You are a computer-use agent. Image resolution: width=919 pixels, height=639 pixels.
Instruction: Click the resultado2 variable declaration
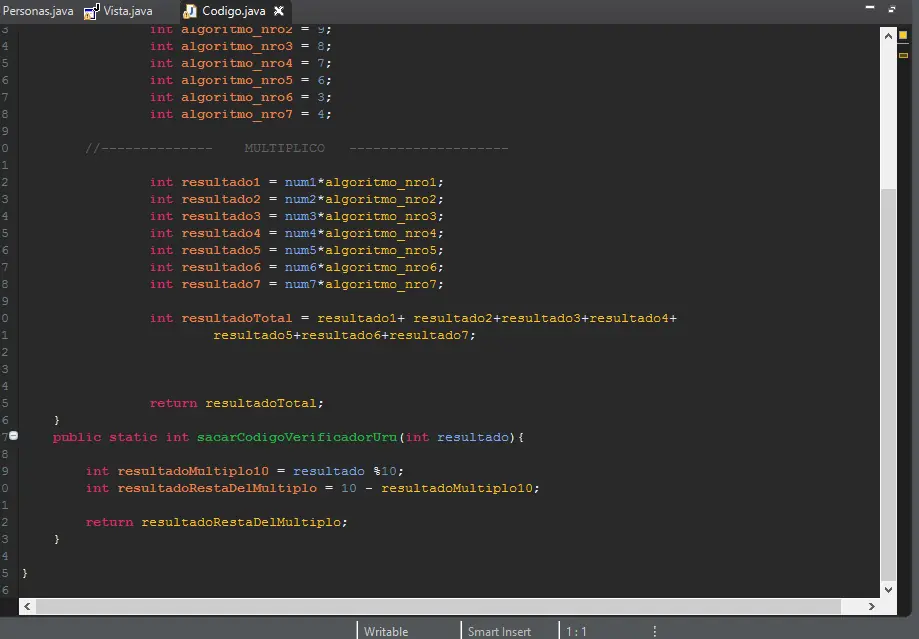(x=220, y=199)
